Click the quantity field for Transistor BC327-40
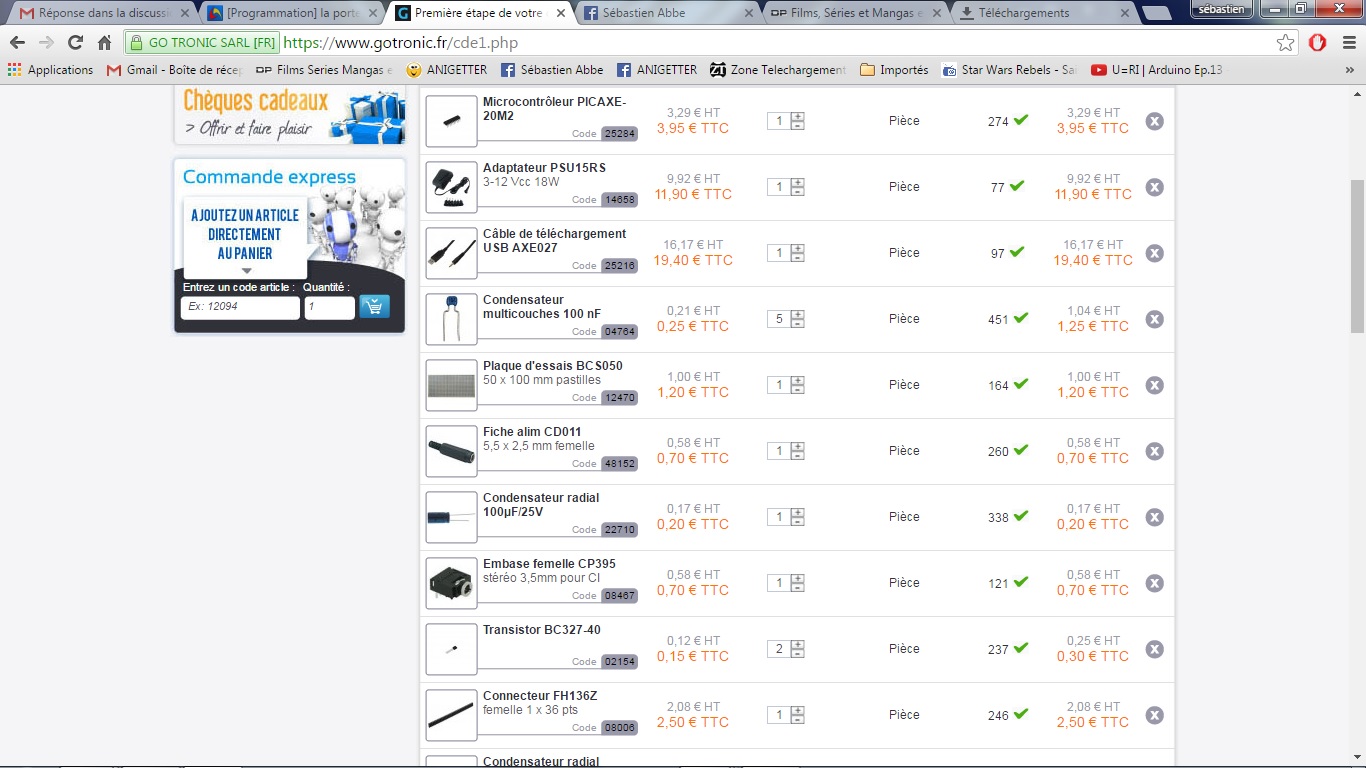Image resolution: width=1366 pixels, height=768 pixels. click(778, 649)
